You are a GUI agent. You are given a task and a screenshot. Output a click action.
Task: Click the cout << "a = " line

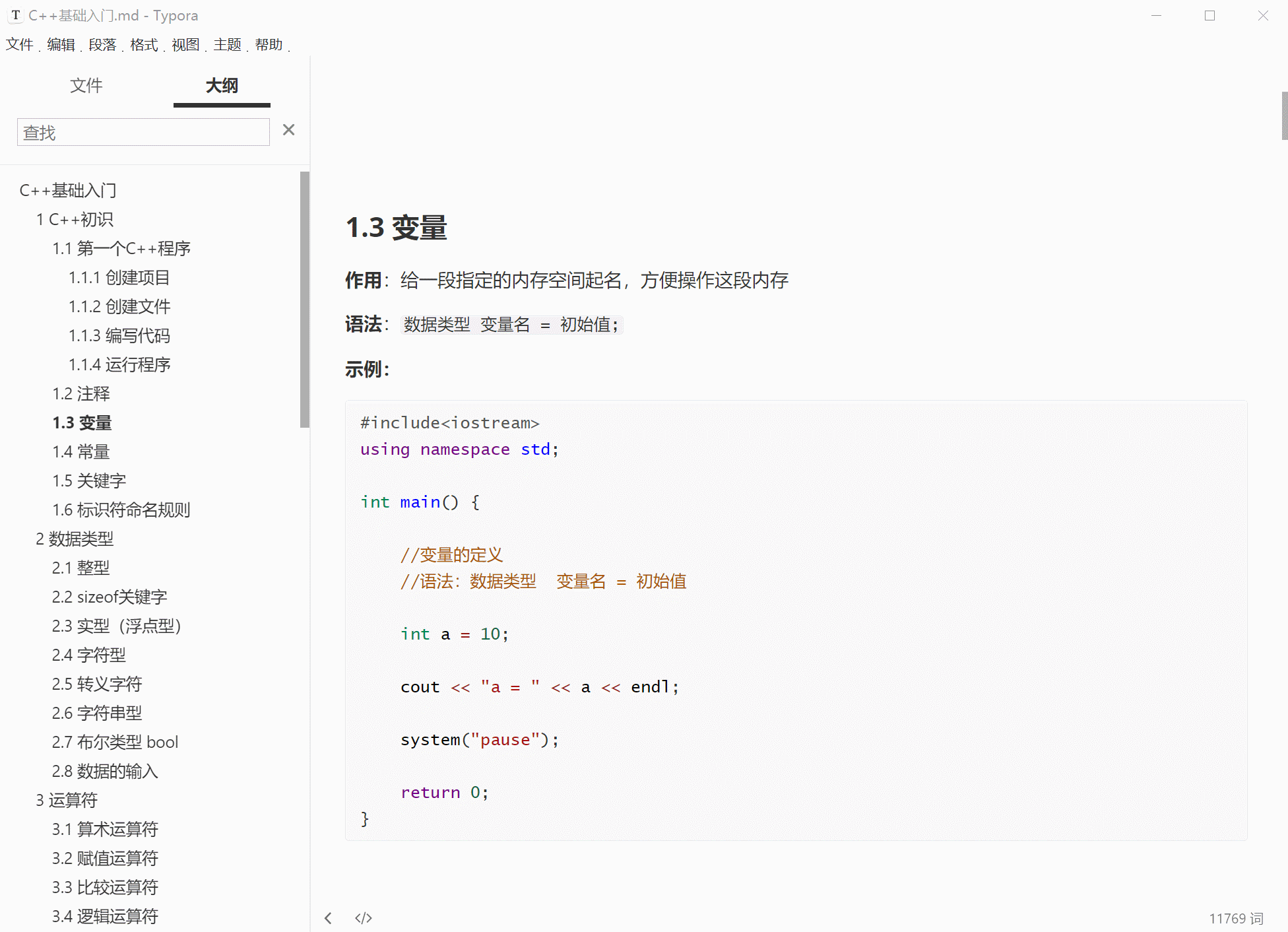540,687
